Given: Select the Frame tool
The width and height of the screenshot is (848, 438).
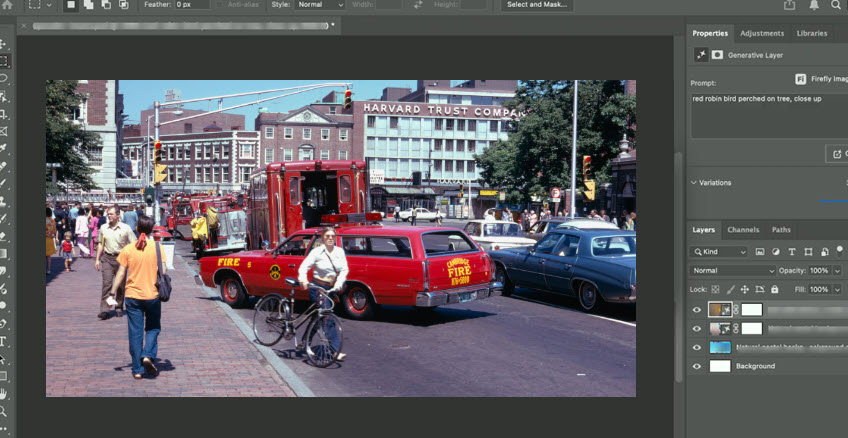Looking at the screenshot, I should [x=3, y=131].
